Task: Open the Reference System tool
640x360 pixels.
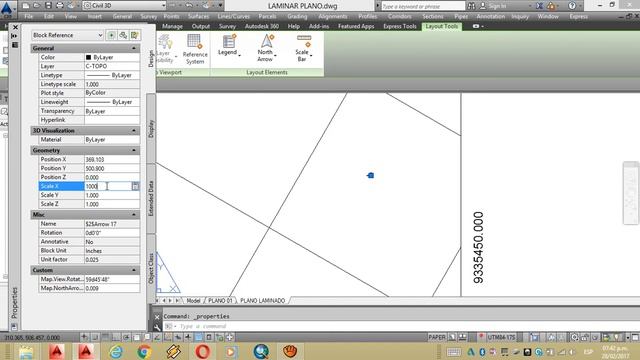Action: click(195, 49)
